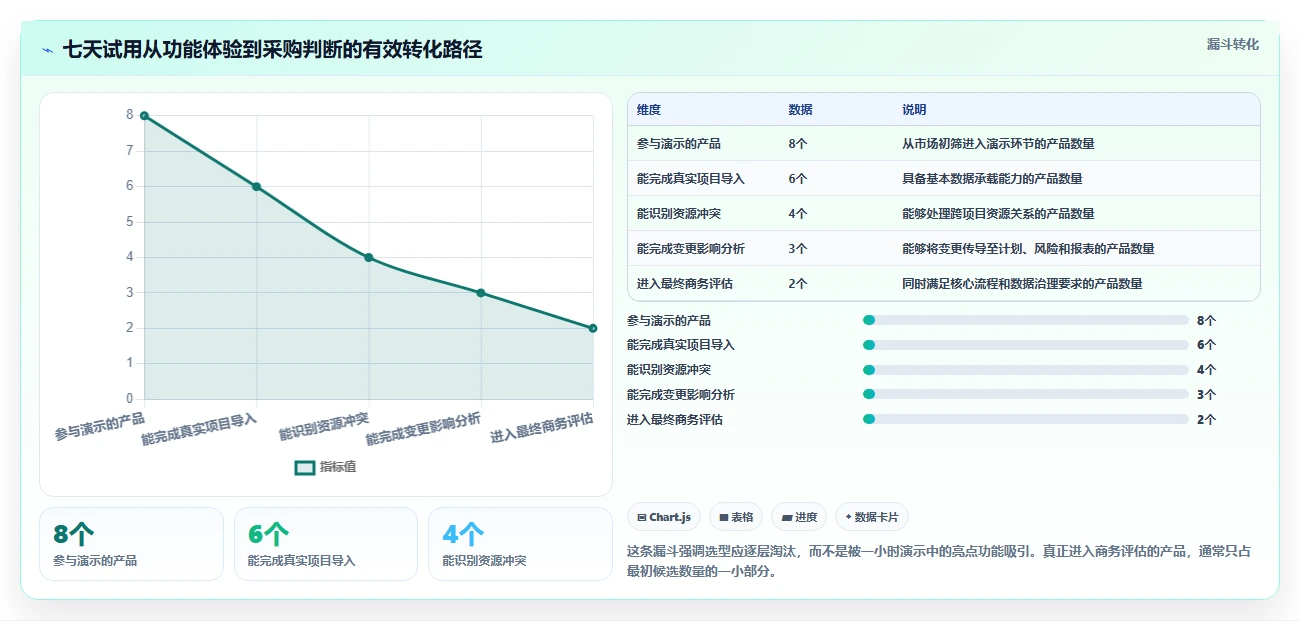The height and width of the screenshot is (621, 1300).
Task: Click the 进入最终商务评估 x-axis label on chart
Action: tap(542, 428)
